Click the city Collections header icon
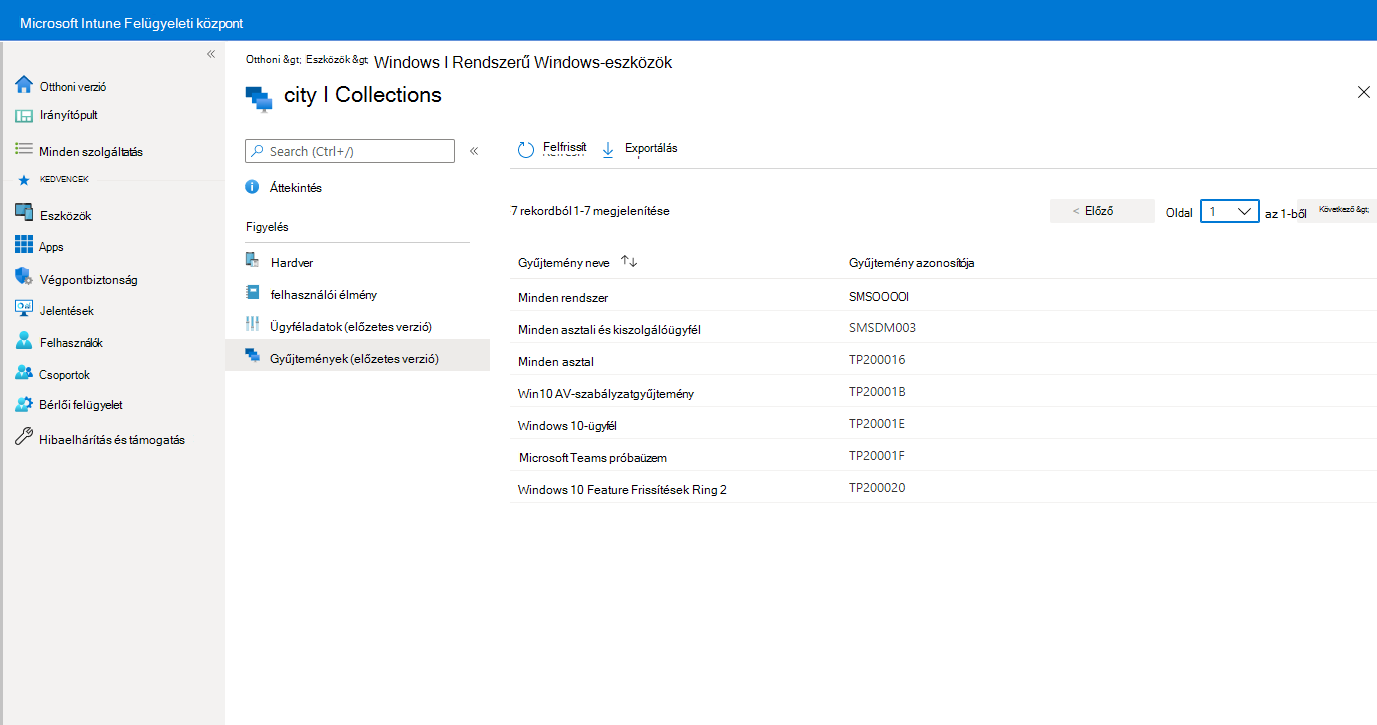 [x=258, y=97]
